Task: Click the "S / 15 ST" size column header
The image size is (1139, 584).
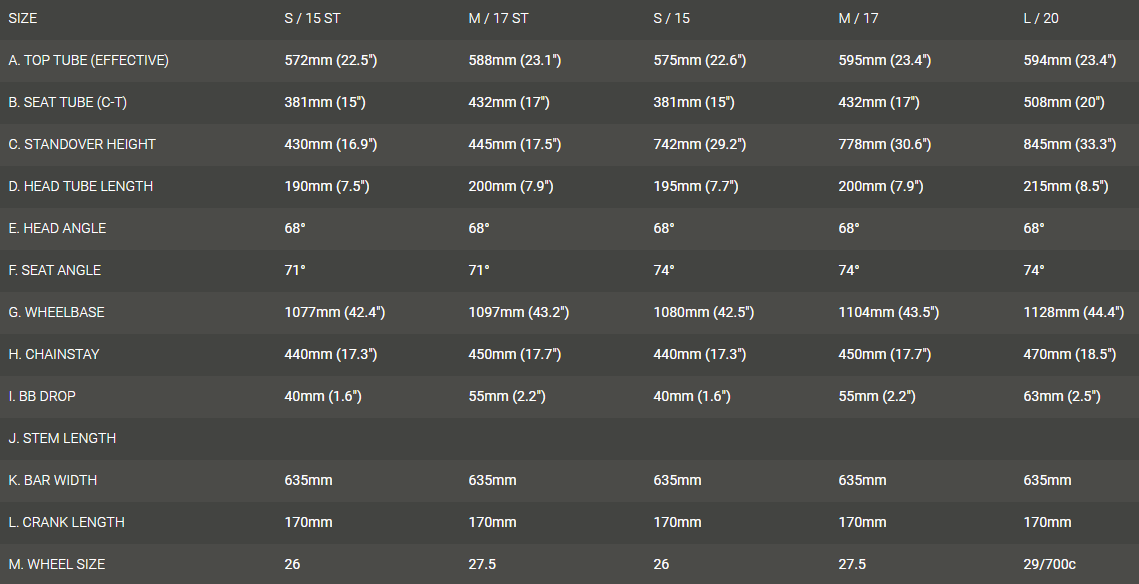Action: pos(313,18)
